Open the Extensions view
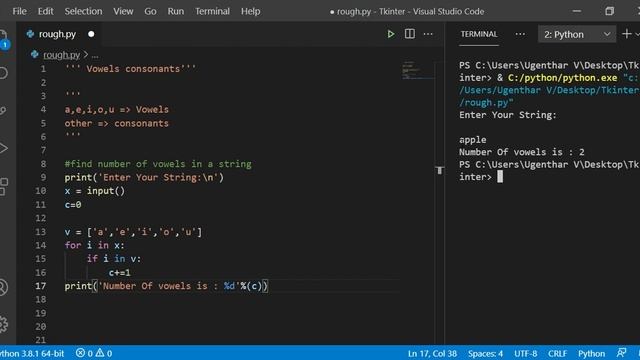The image size is (640, 360). [x=3, y=186]
